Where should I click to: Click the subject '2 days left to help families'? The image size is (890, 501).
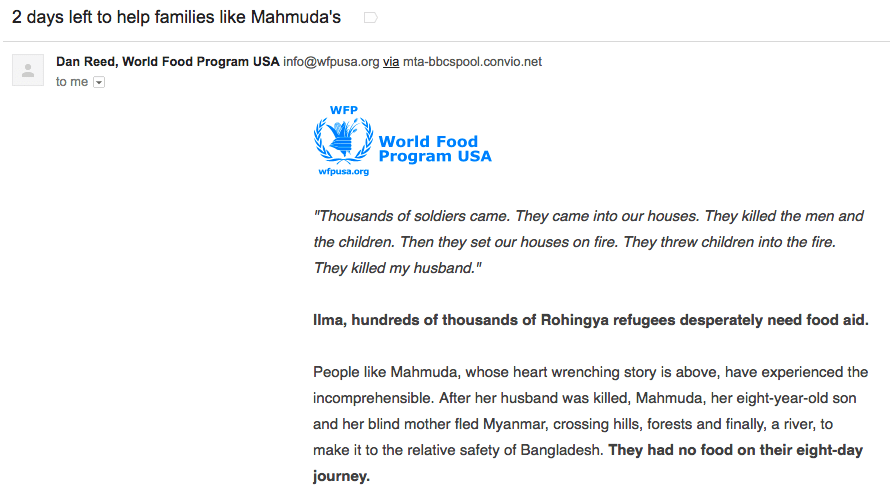(x=176, y=18)
